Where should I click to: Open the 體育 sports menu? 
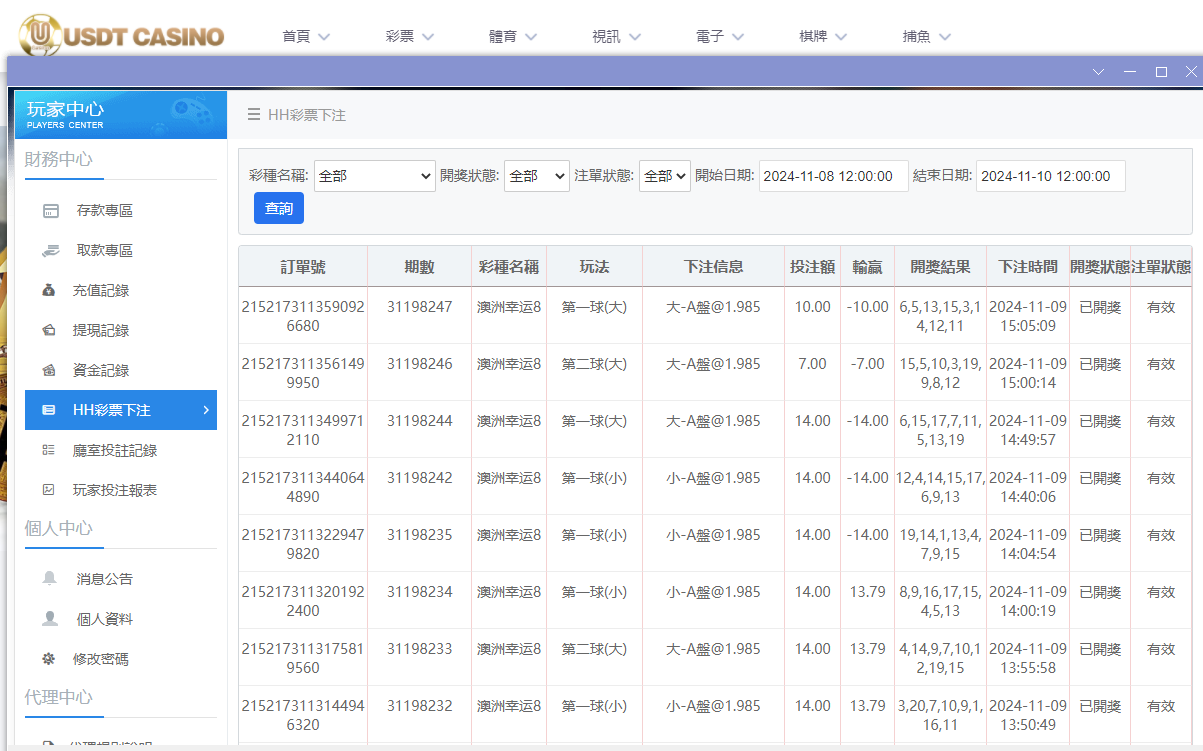point(512,34)
